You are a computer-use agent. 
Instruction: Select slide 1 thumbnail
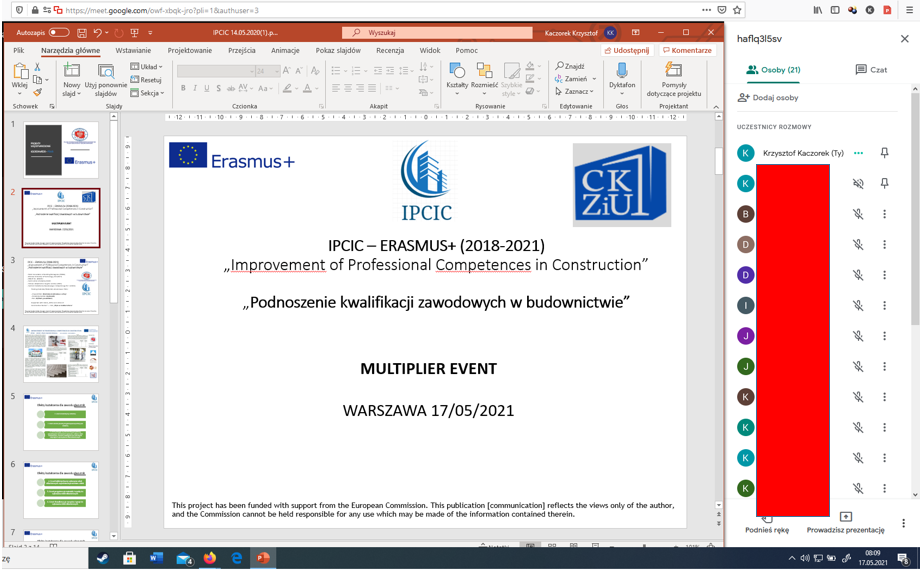61,150
